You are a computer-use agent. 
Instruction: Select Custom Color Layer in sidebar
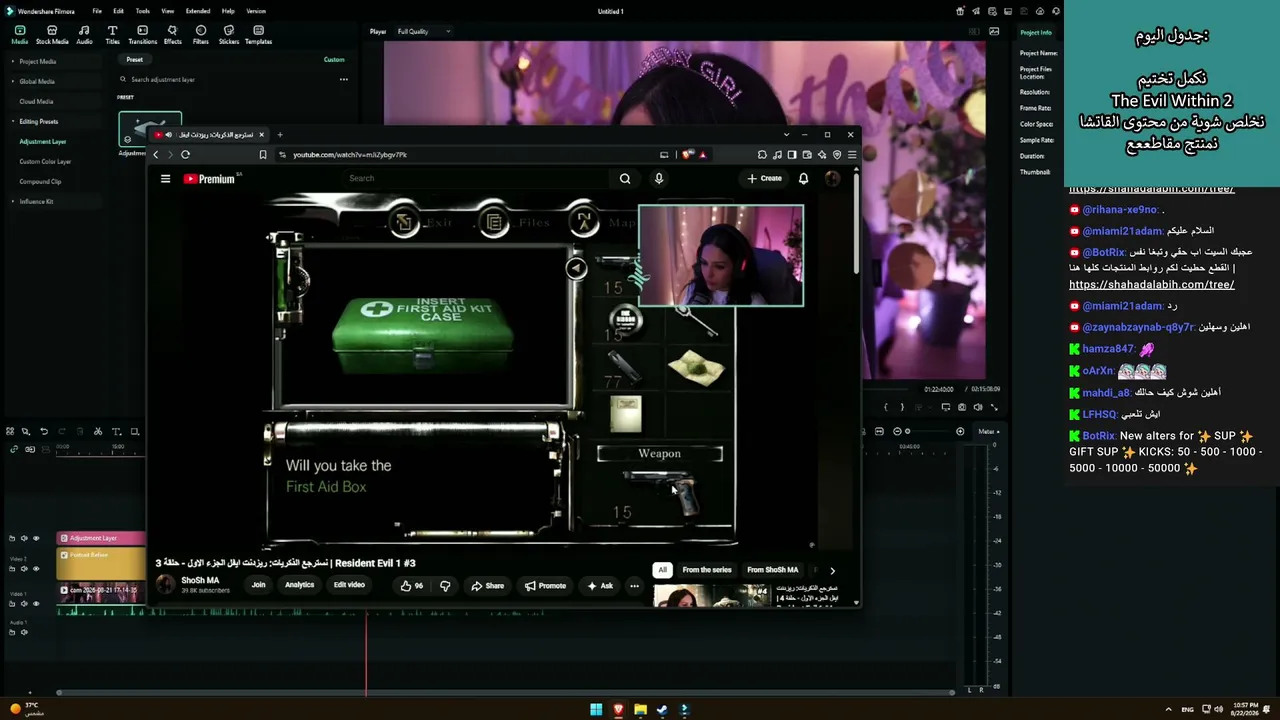pos(45,161)
